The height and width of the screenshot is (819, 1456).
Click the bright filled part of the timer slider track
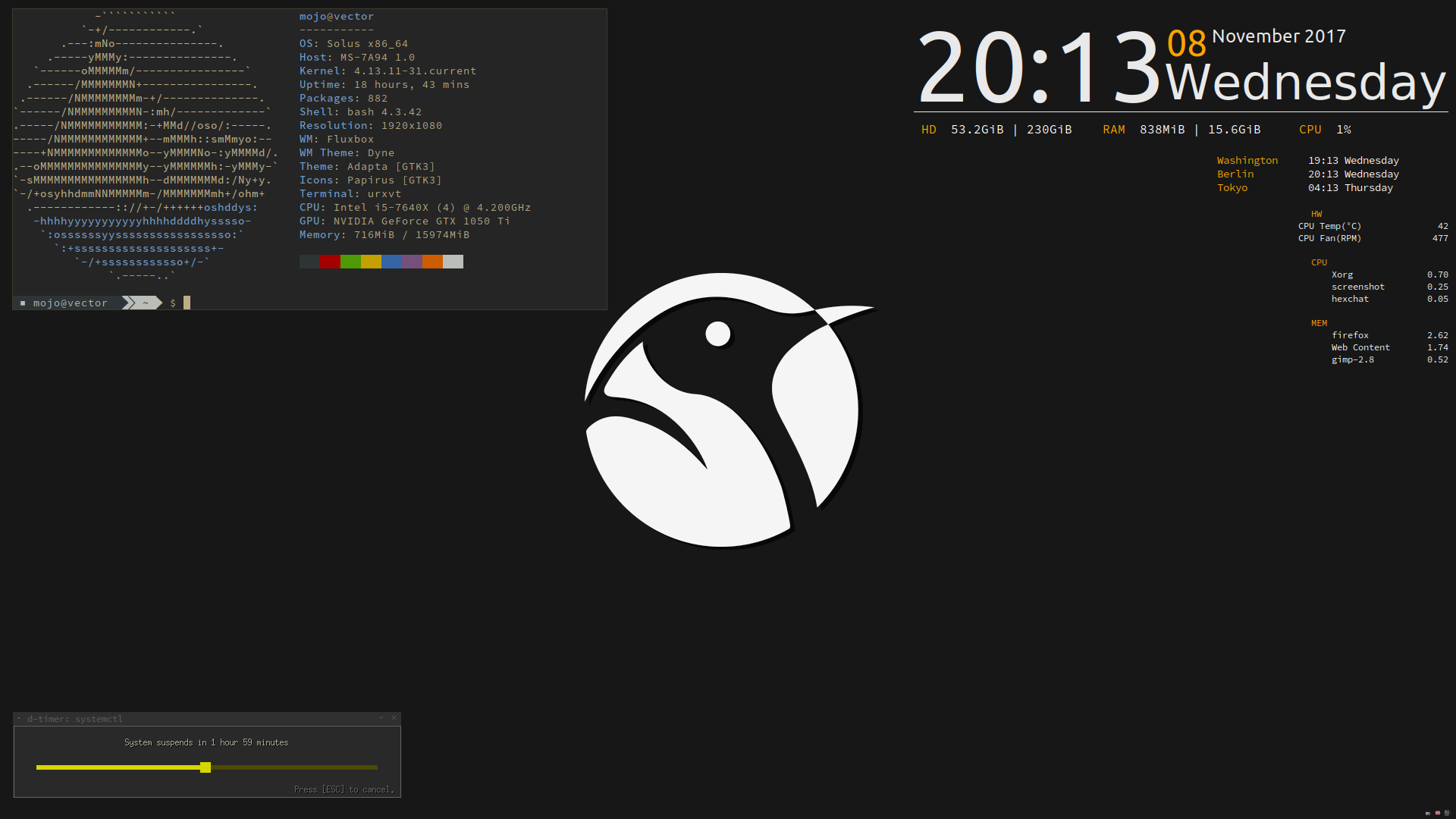click(x=118, y=767)
